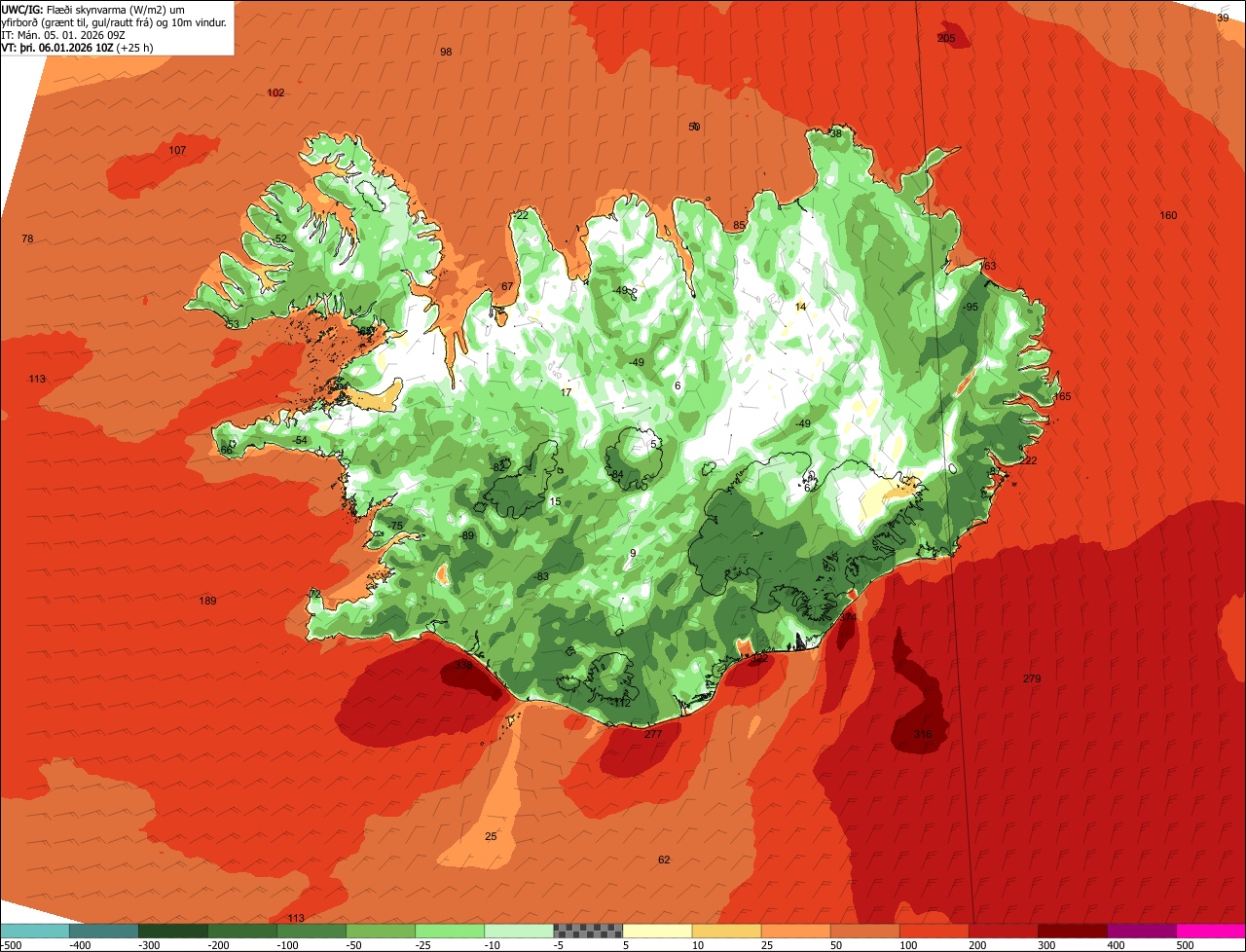Click the map value 279 in the southeast sea
The width and height of the screenshot is (1246, 952).
[1032, 678]
